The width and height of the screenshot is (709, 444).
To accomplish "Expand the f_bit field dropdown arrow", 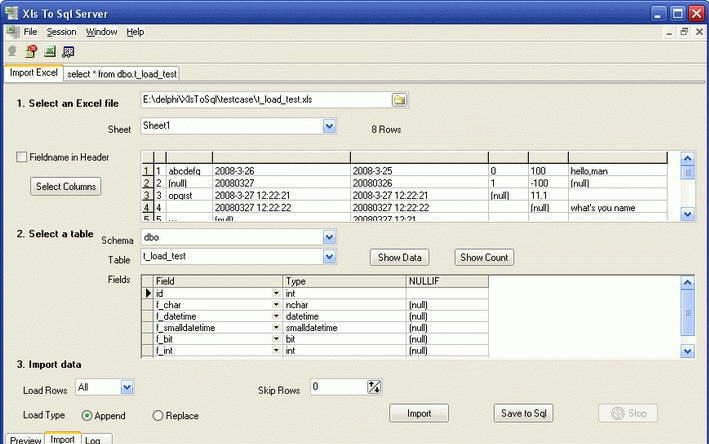I will click(x=276, y=339).
